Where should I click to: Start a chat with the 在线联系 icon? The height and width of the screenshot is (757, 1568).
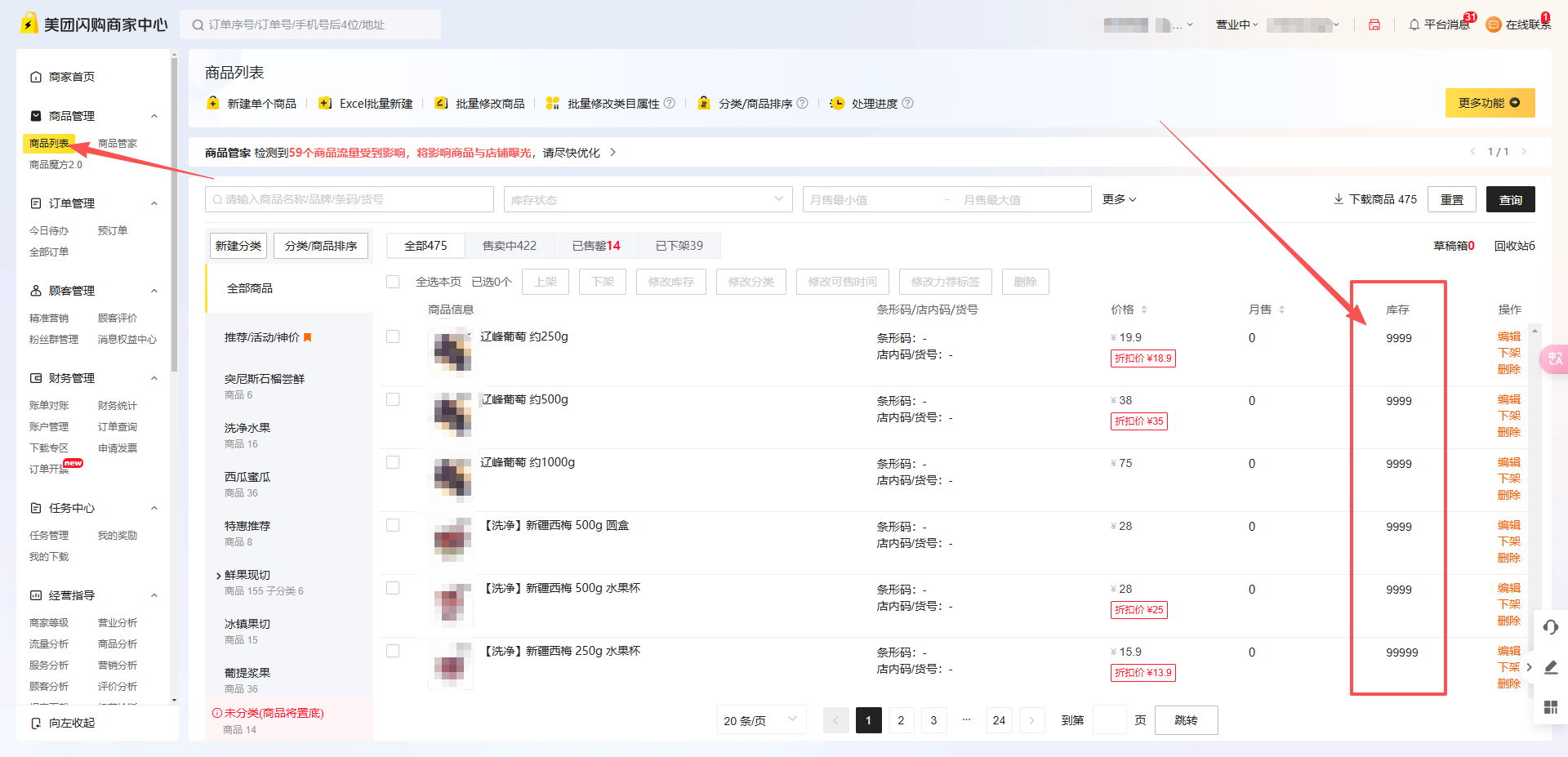1494,24
